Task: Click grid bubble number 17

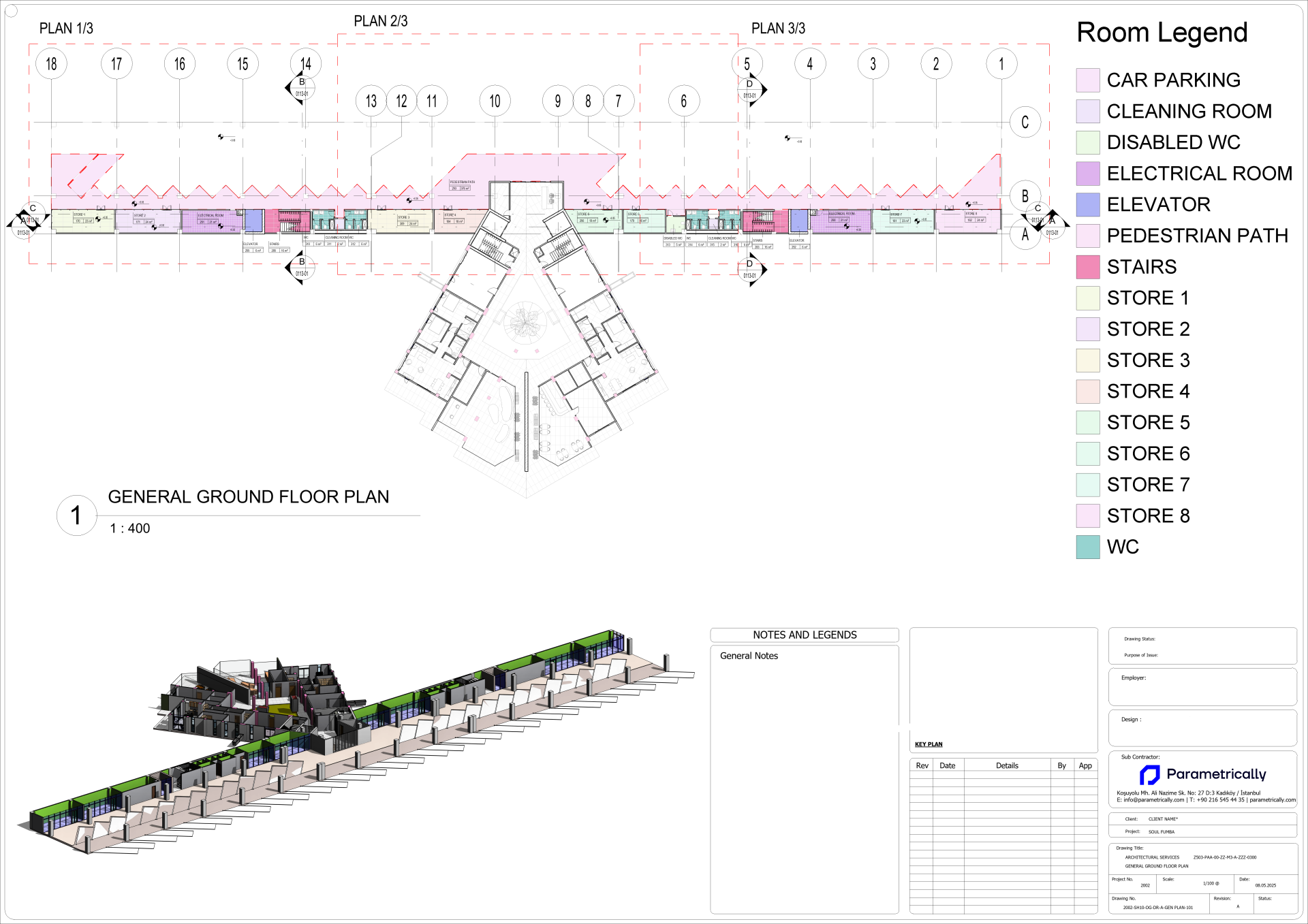Action: point(116,64)
